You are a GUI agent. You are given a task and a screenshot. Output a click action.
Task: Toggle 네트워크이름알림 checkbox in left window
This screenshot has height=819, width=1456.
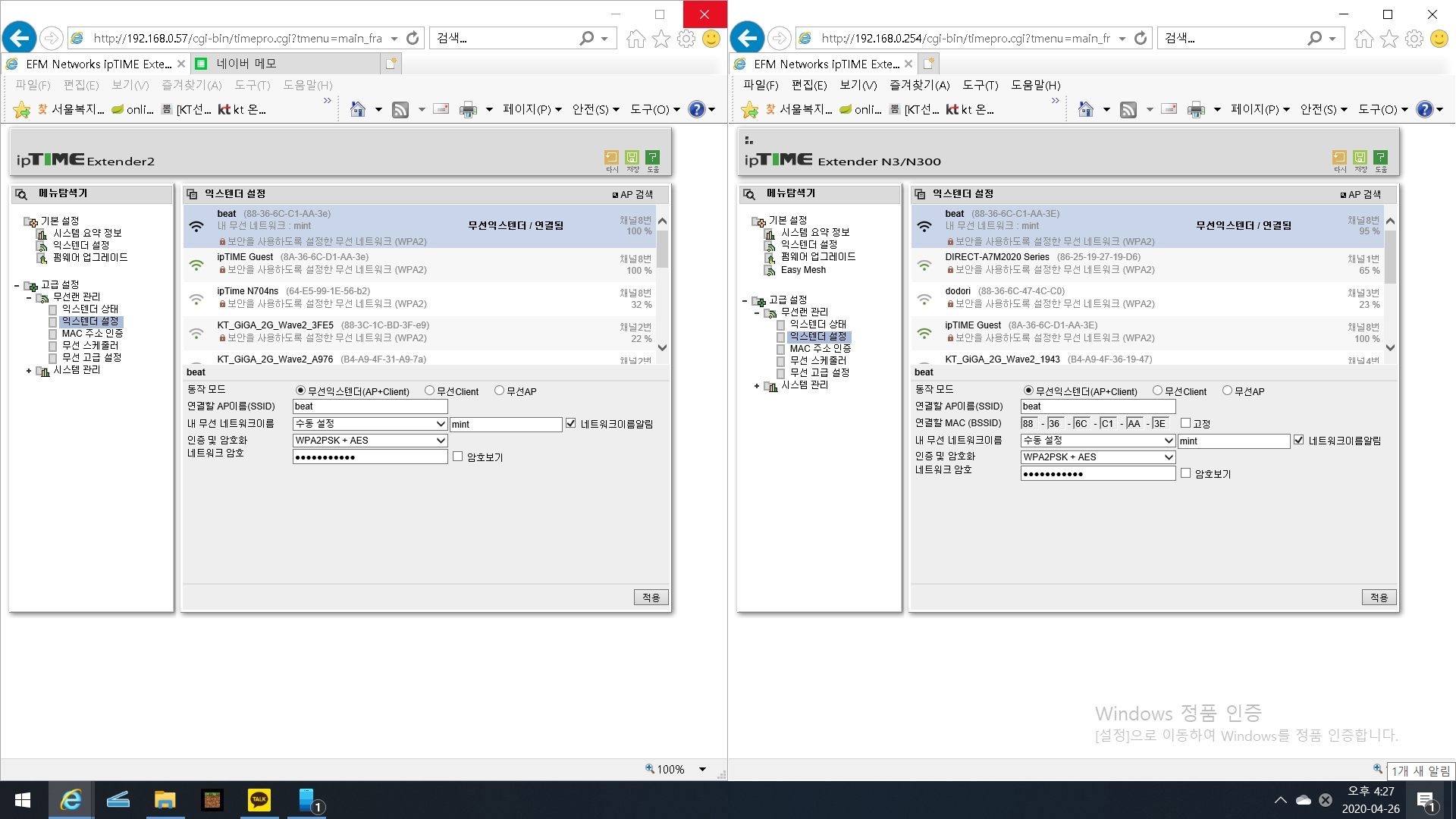click(570, 423)
